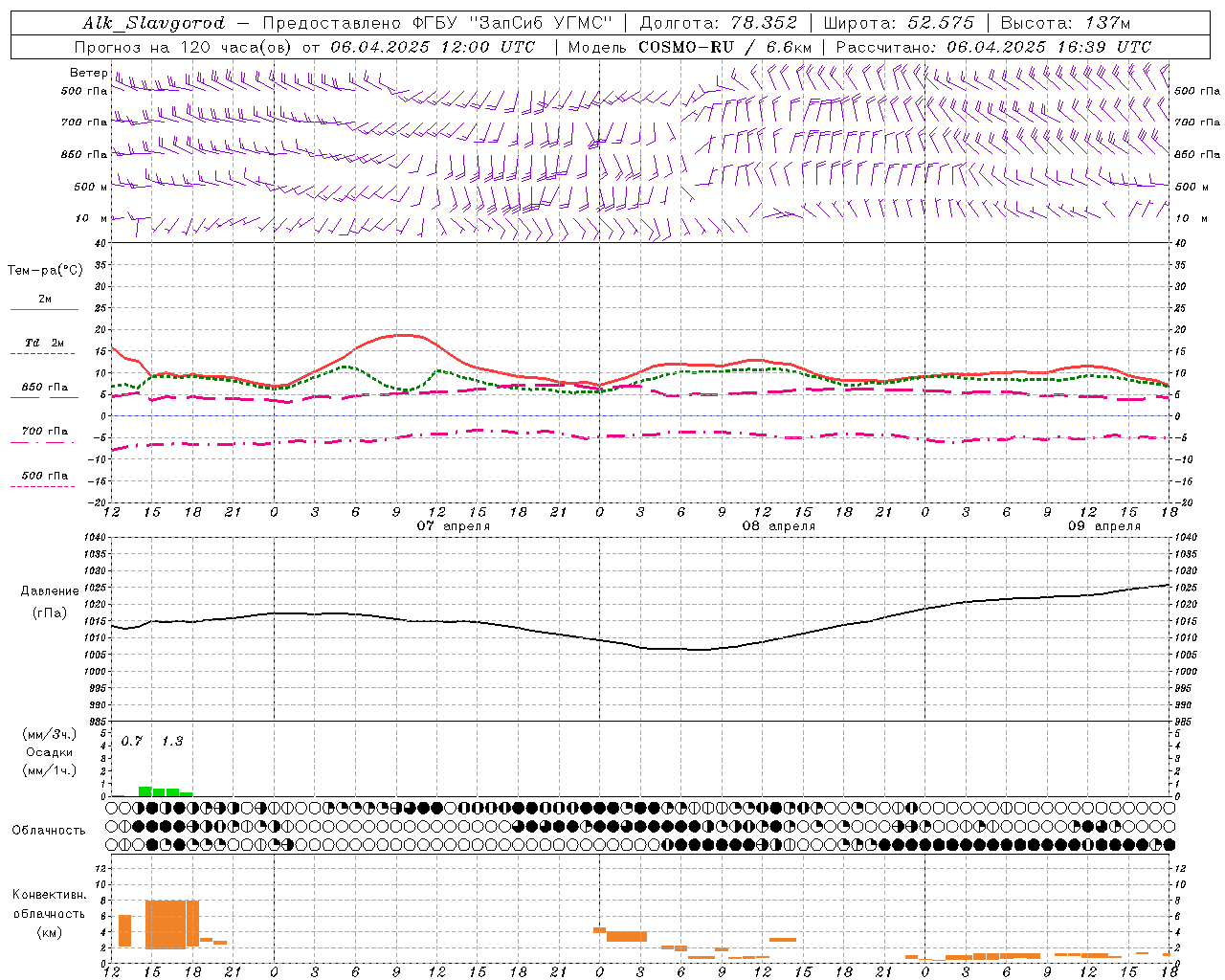Image resolution: width=1225 pixels, height=980 pixels.
Task: Click the 1.3 precipitation amount
Action: [x=172, y=742]
